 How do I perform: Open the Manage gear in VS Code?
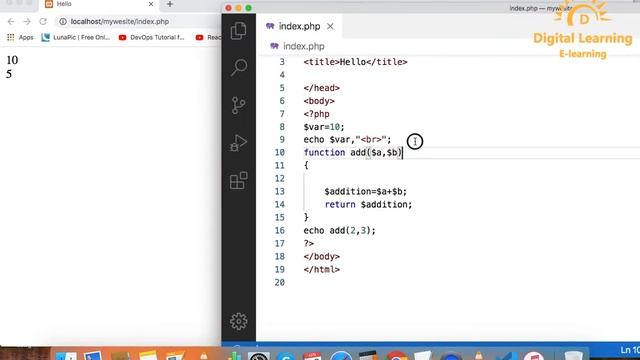click(238, 321)
